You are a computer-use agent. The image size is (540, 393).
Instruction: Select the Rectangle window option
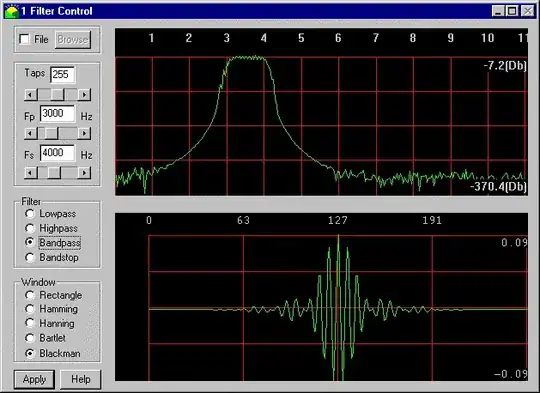click(30, 295)
